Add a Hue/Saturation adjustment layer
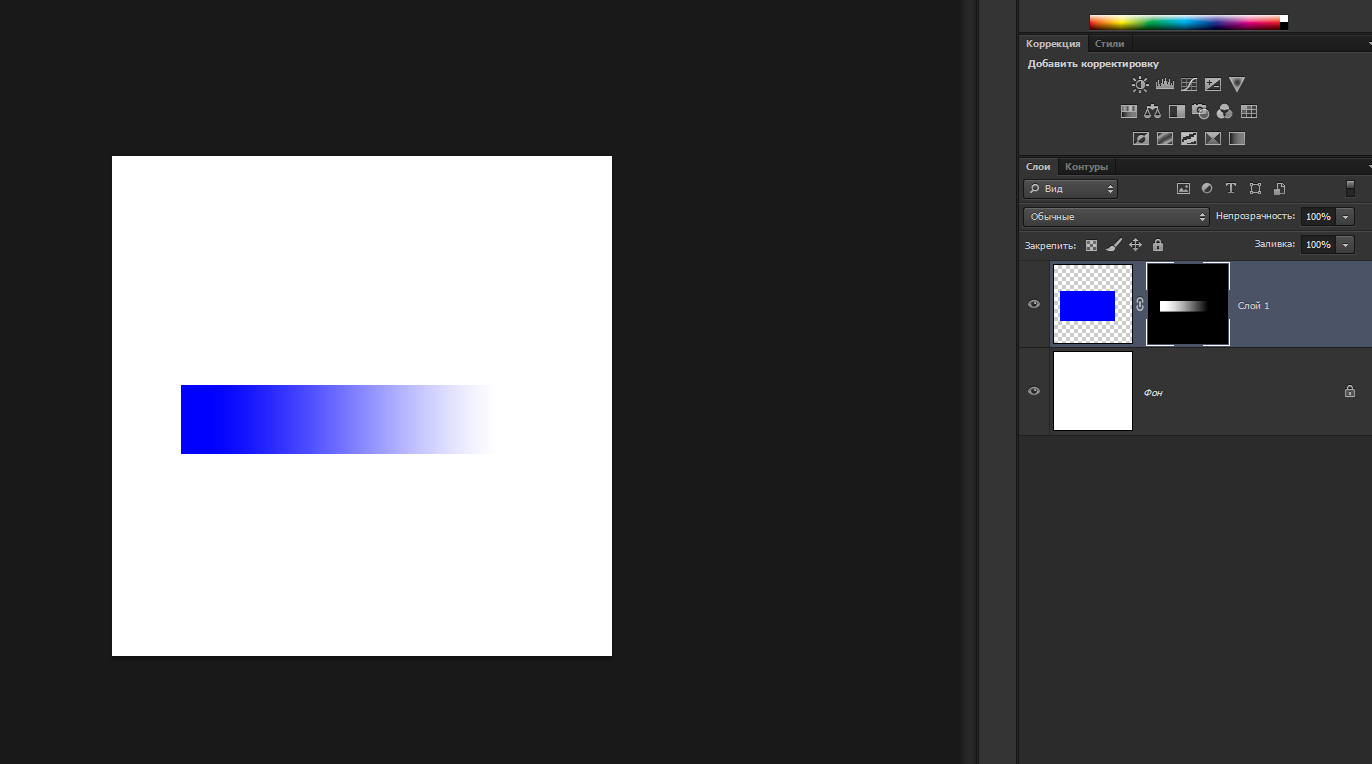The width and height of the screenshot is (1372, 764). point(1128,112)
